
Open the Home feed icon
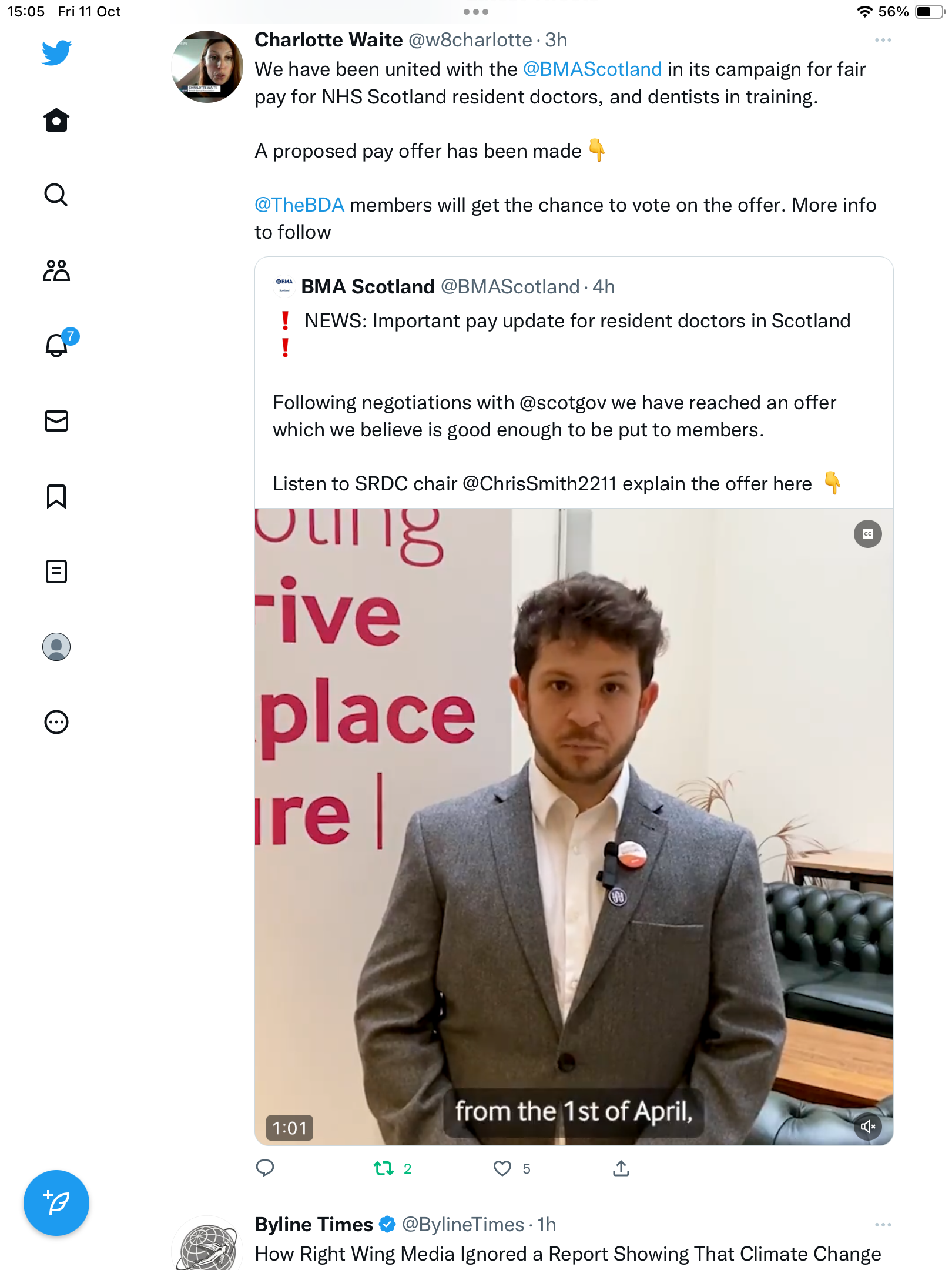tap(56, 120)
